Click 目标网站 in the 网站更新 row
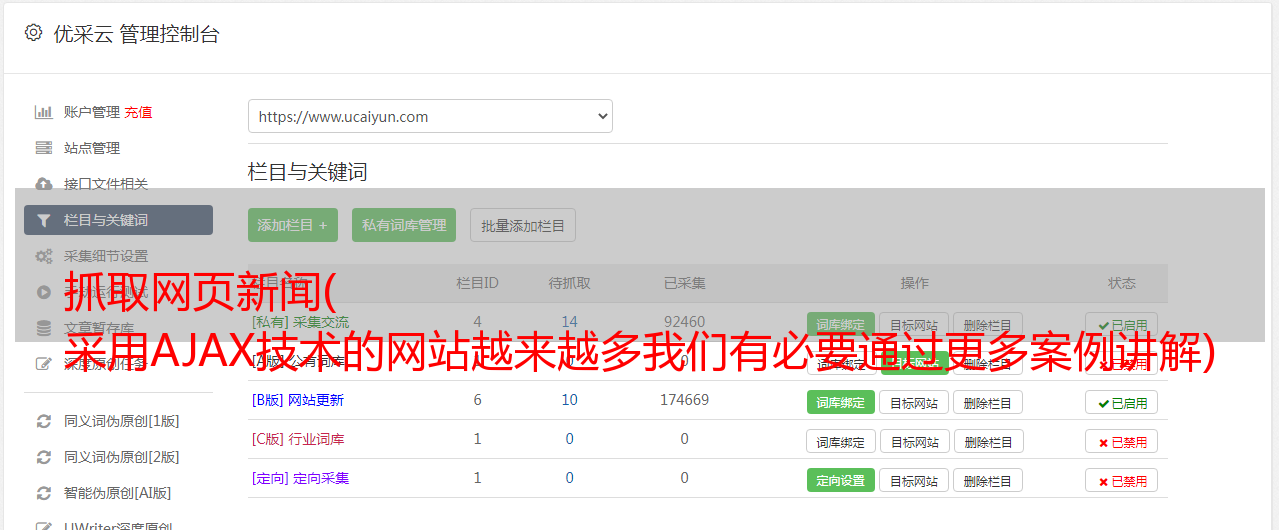Image resolution: width=1279 pixels, height=530 pixels. coord(915,403)
